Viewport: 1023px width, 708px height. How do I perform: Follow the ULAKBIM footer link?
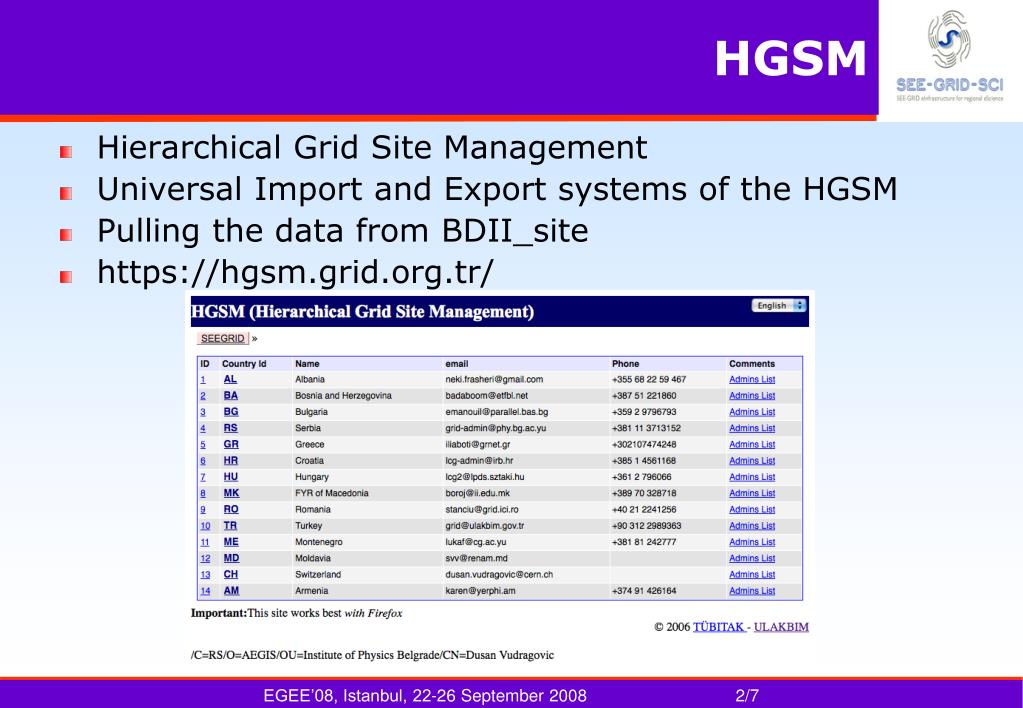(x=781, y=627)
